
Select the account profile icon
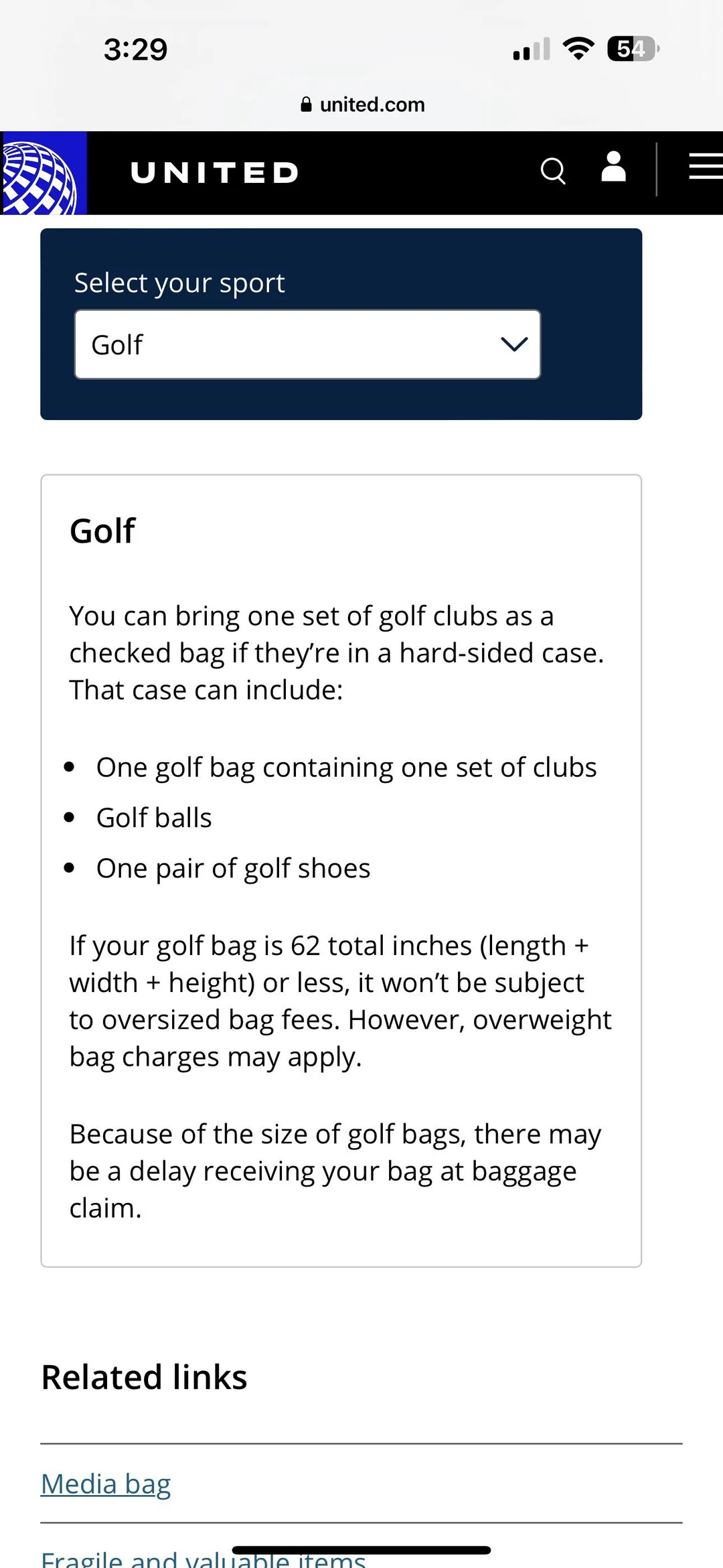click(613, 169)
